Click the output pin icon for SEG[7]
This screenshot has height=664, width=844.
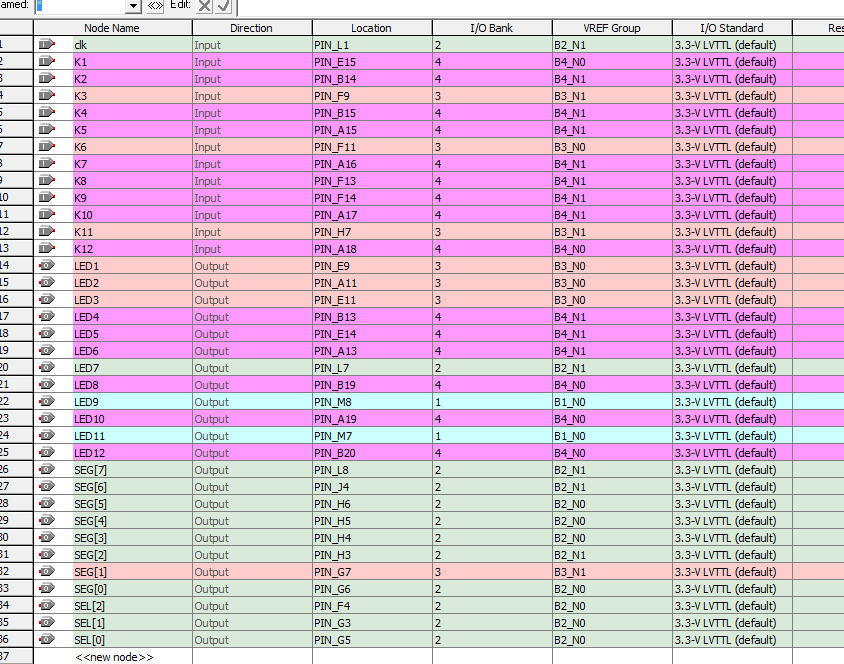47,469
